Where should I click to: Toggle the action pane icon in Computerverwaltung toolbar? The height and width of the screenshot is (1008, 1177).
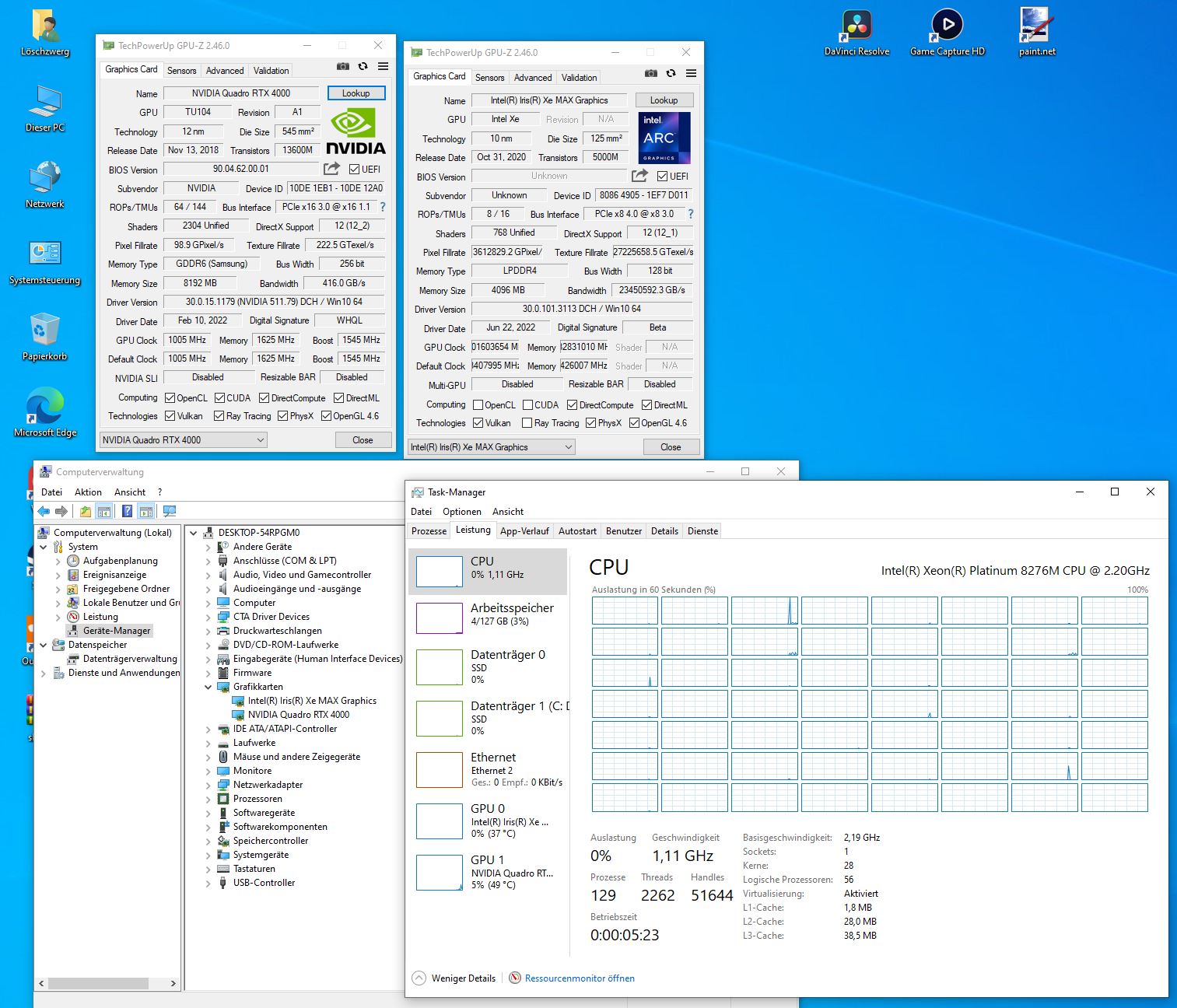(x=145, y=511)
